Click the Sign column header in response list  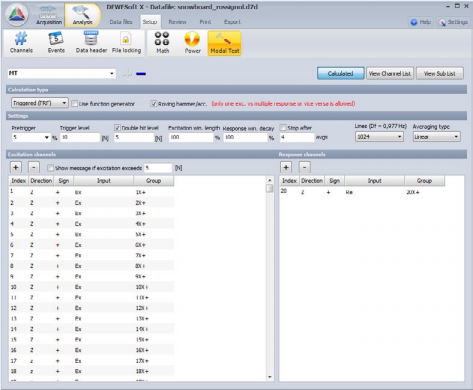click(334, 181)
